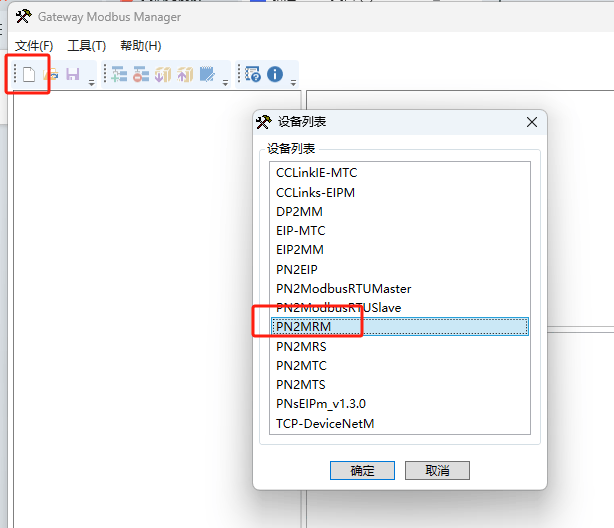Close the 设备列表 dialog

click(x=532, y=122)
